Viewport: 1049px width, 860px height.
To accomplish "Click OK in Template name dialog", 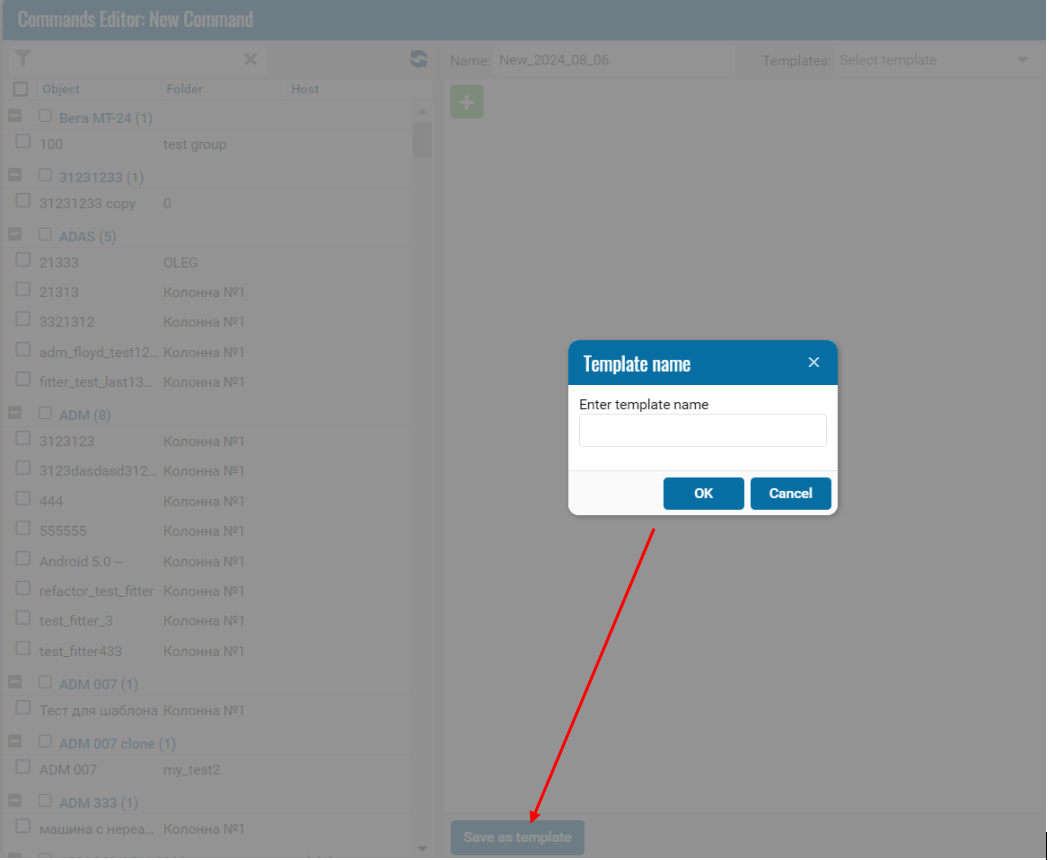I will coord(703,493).
